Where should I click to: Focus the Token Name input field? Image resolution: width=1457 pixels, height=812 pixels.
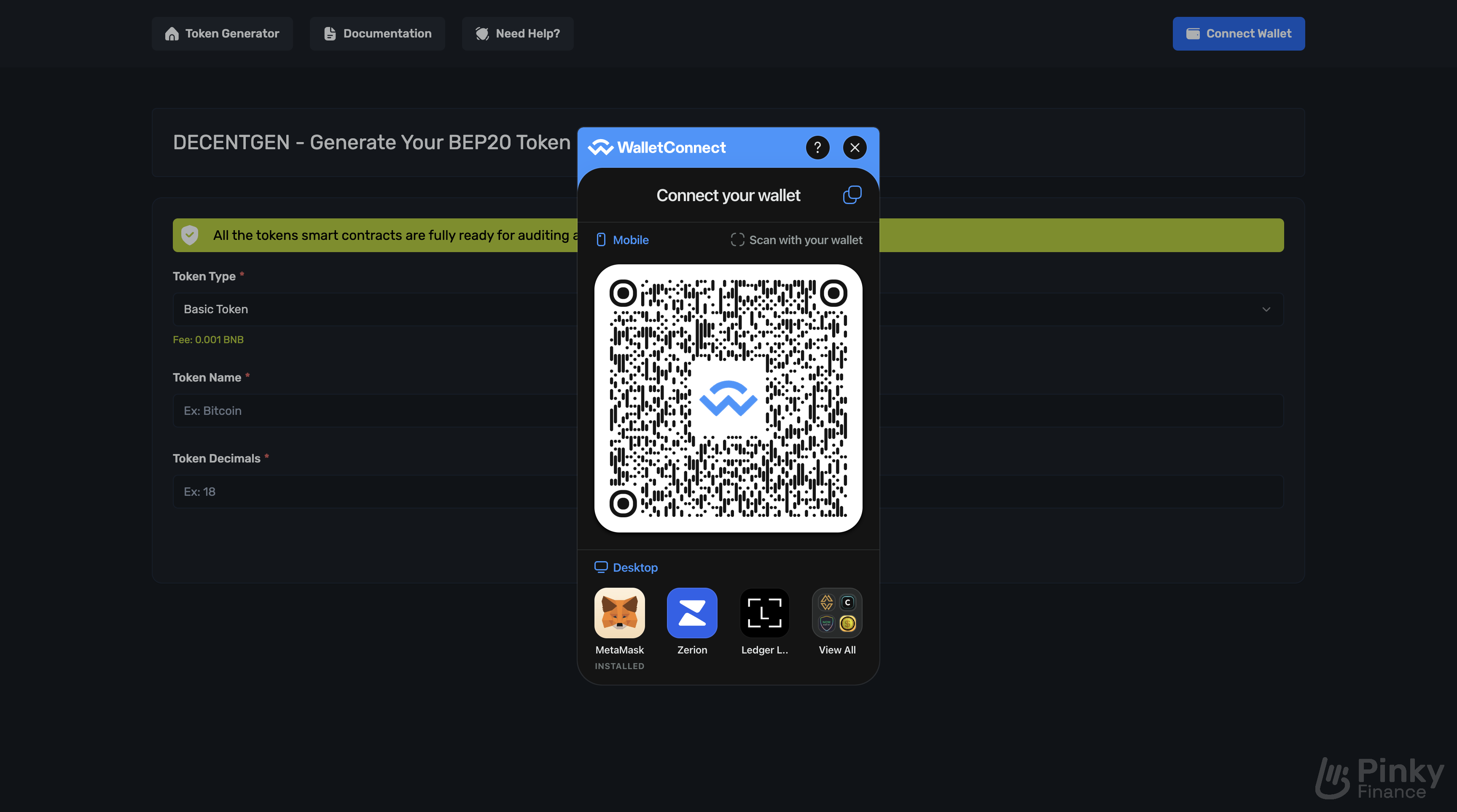(x=728, y=411)
